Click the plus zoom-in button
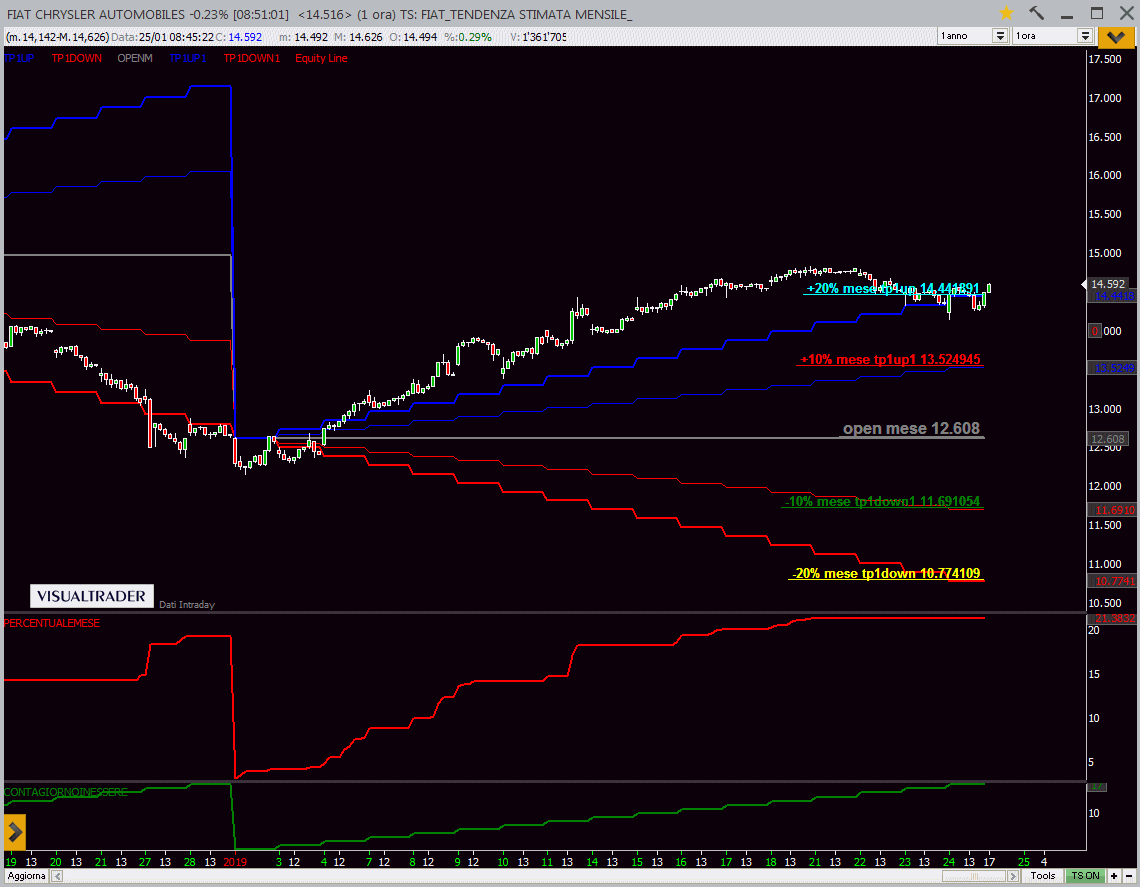This screenshot has height=887, width=1140. tap(1114, 876)
